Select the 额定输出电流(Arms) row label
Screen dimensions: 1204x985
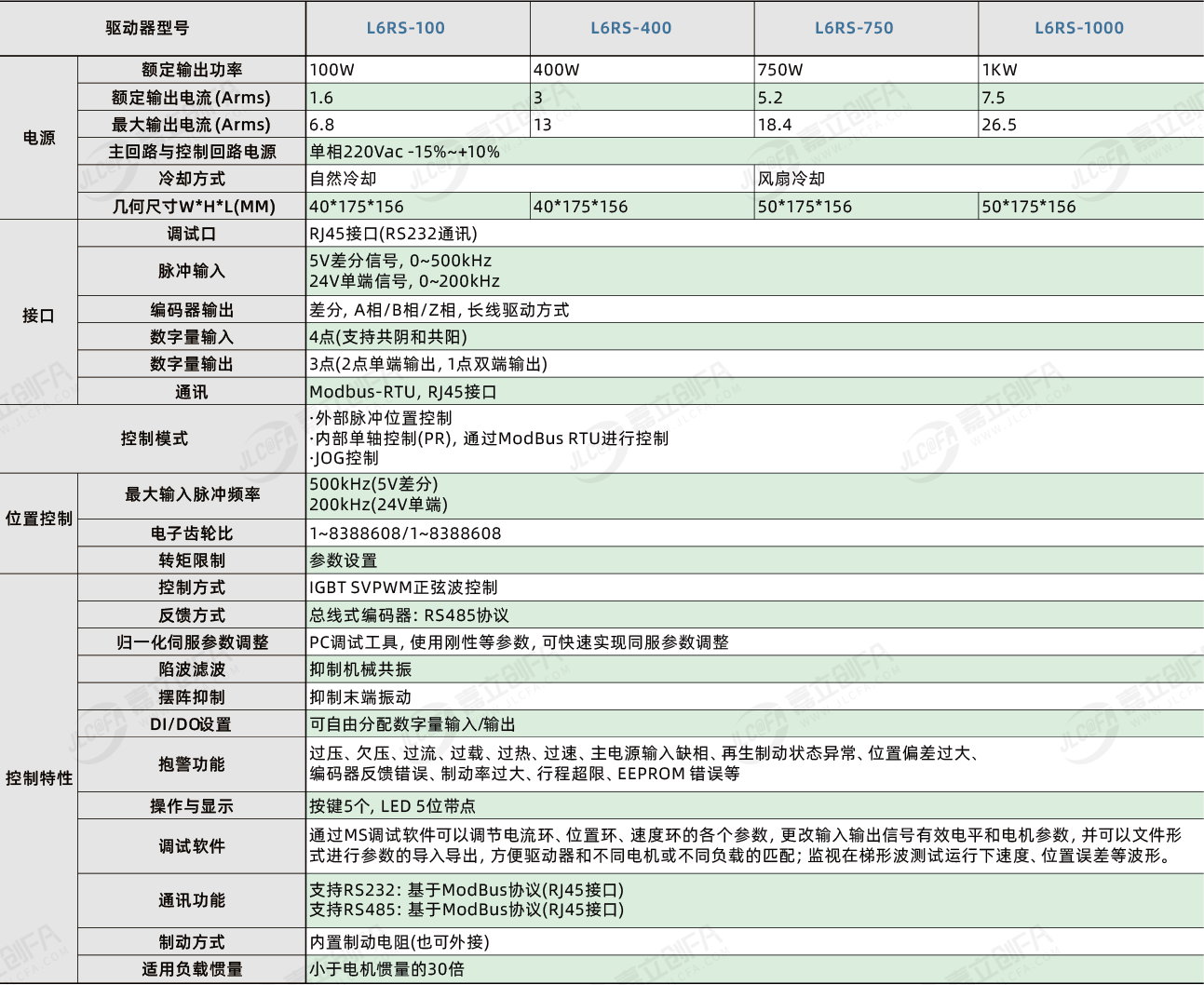pos(191,97)
